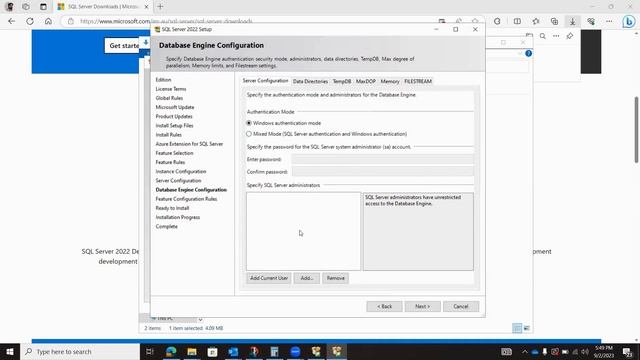This screenshot has height=360, width=640.
Task: Open Windows Start menu
Action: (10, 351)
